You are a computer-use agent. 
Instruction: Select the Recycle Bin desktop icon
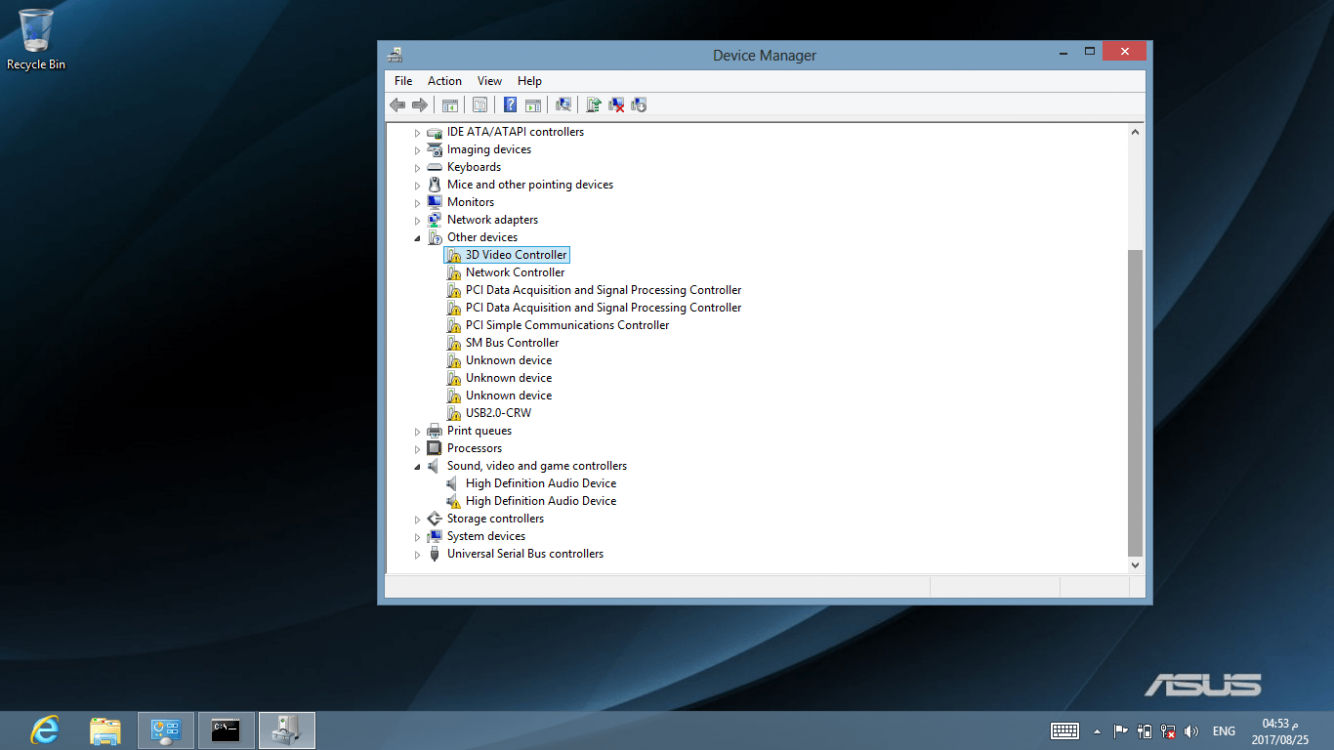click(x=36, y=40)
